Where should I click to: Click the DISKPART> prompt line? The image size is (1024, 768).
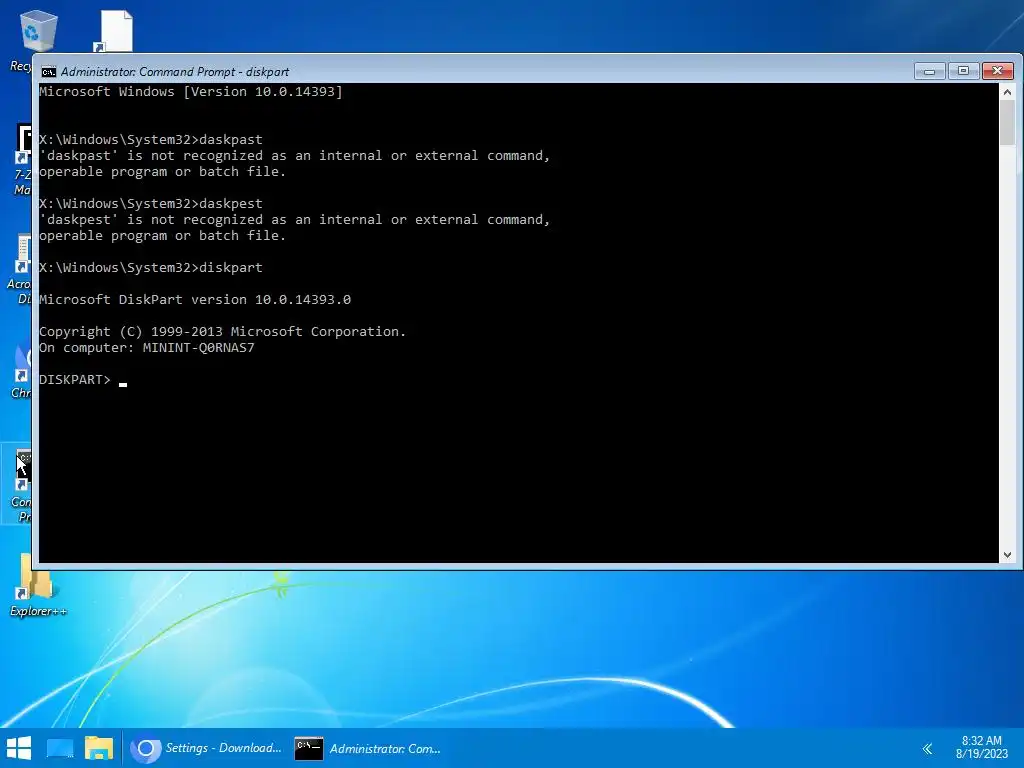pos(83,379)
